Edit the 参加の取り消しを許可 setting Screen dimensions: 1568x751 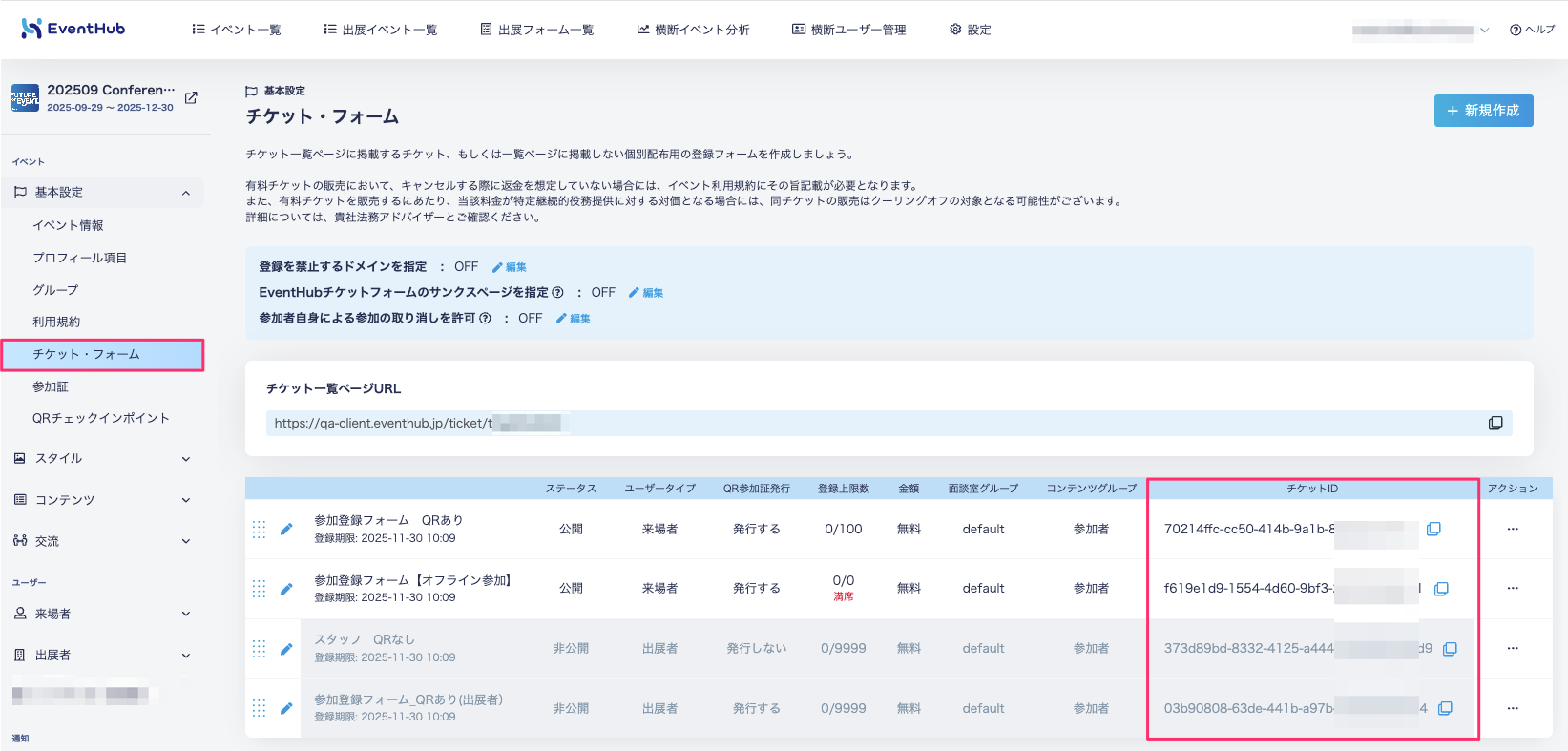point(574,319)
